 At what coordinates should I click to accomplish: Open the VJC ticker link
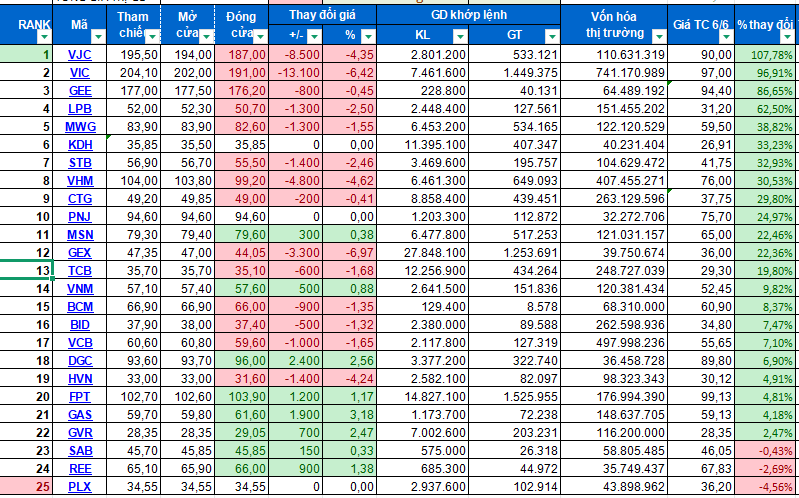[79, 55]
